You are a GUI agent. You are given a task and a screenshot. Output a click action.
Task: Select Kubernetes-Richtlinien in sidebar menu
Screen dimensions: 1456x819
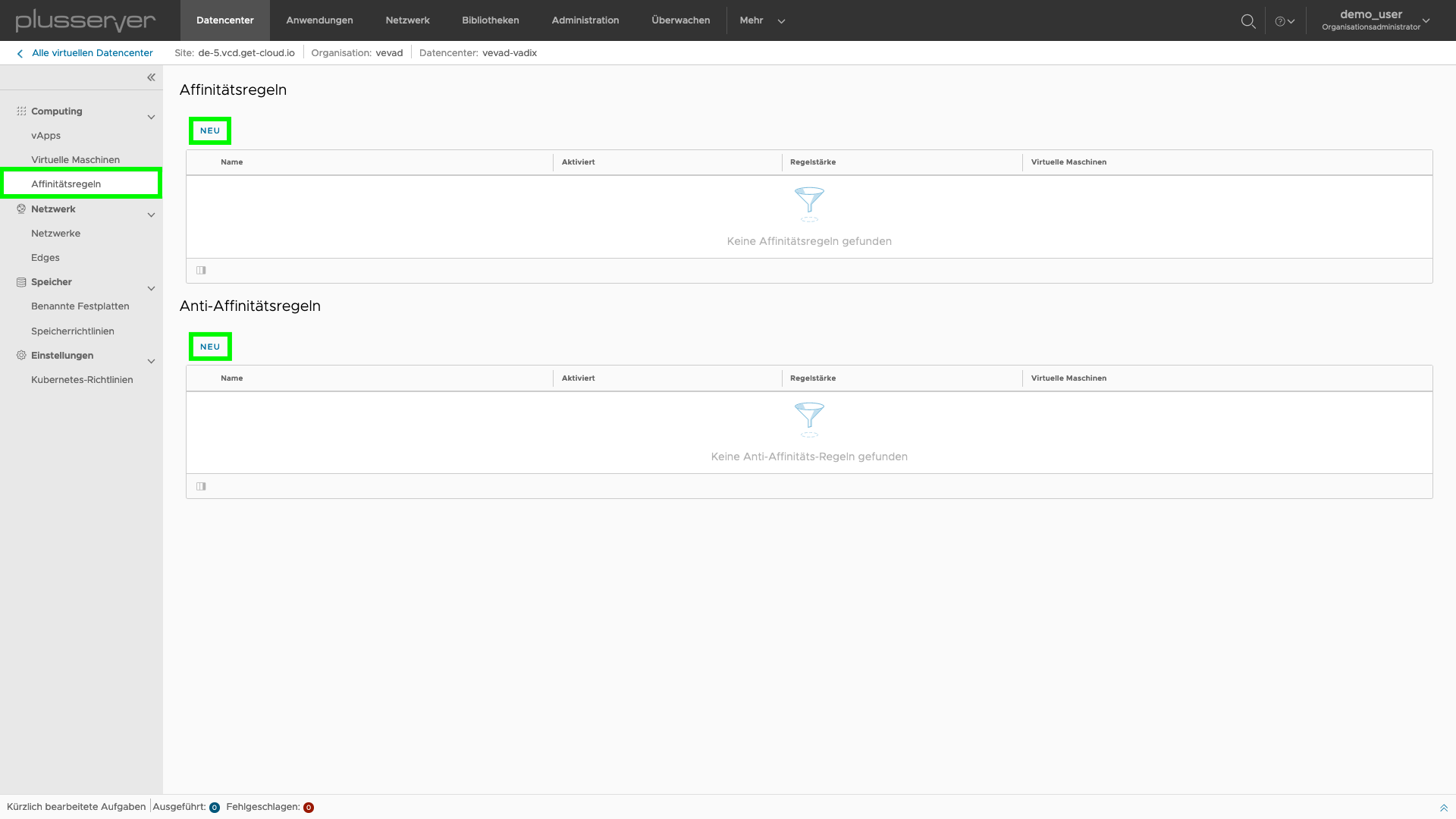coord(82,379)
